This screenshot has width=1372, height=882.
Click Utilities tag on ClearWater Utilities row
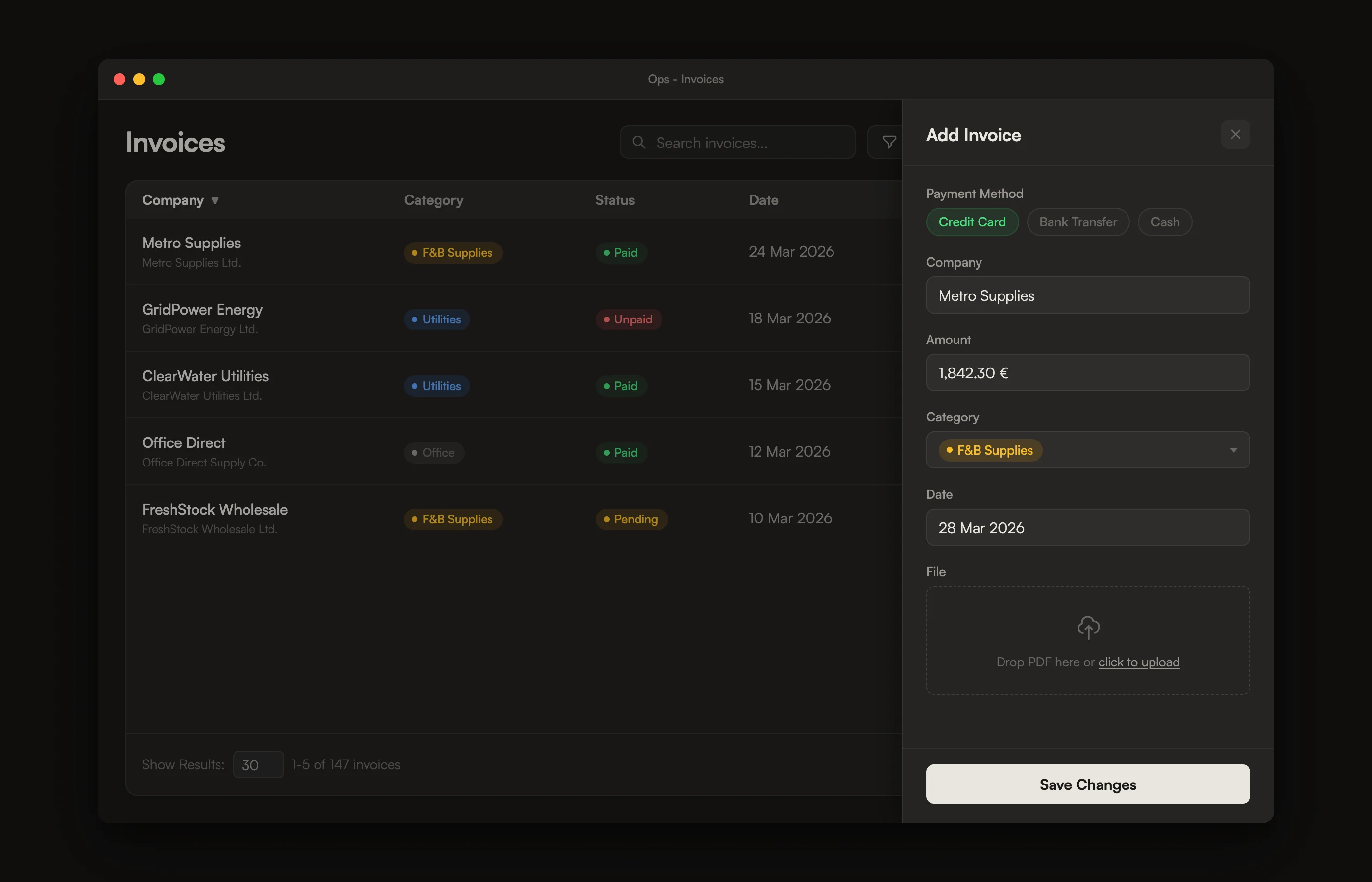click(x=436, y=386)
